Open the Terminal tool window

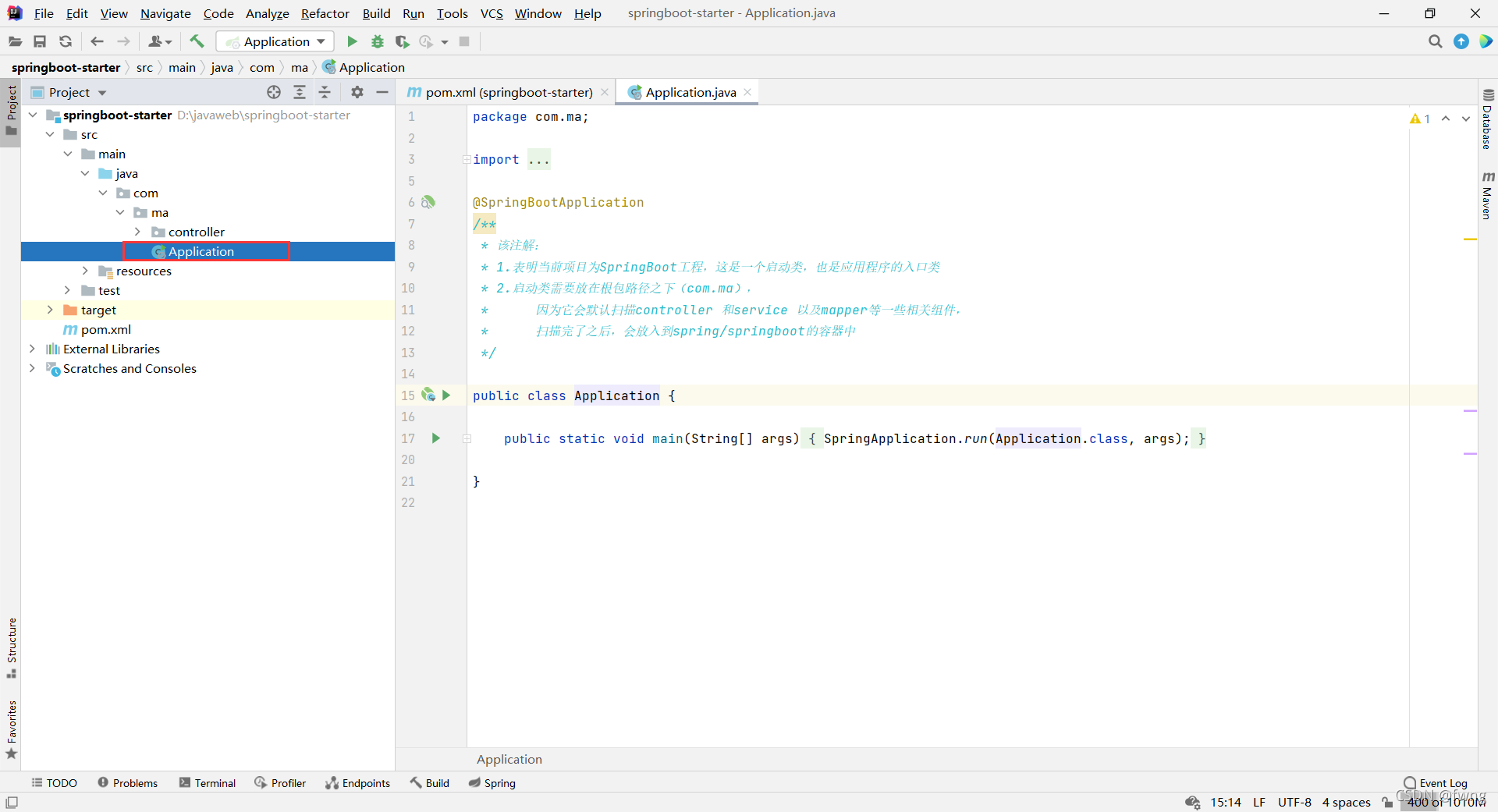(208, 783)
